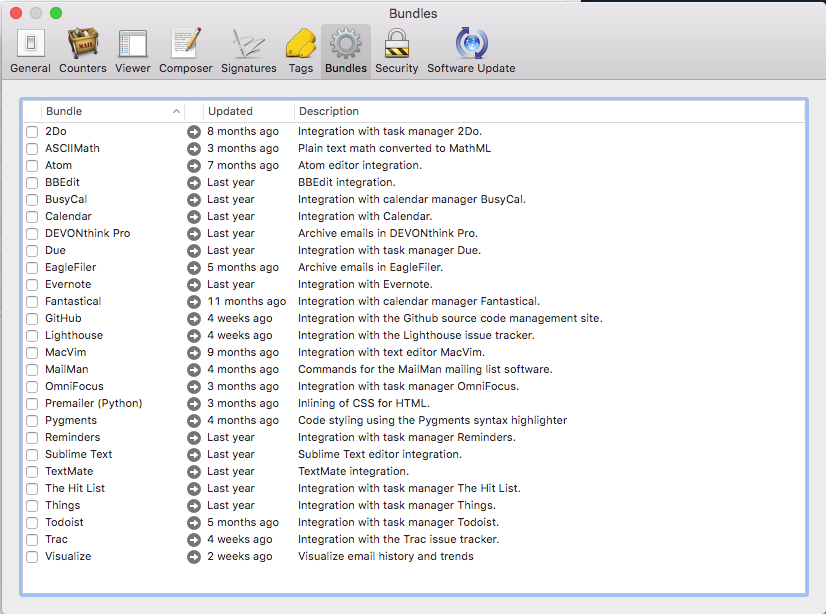Select the Things bundle name

coord(63,506)
